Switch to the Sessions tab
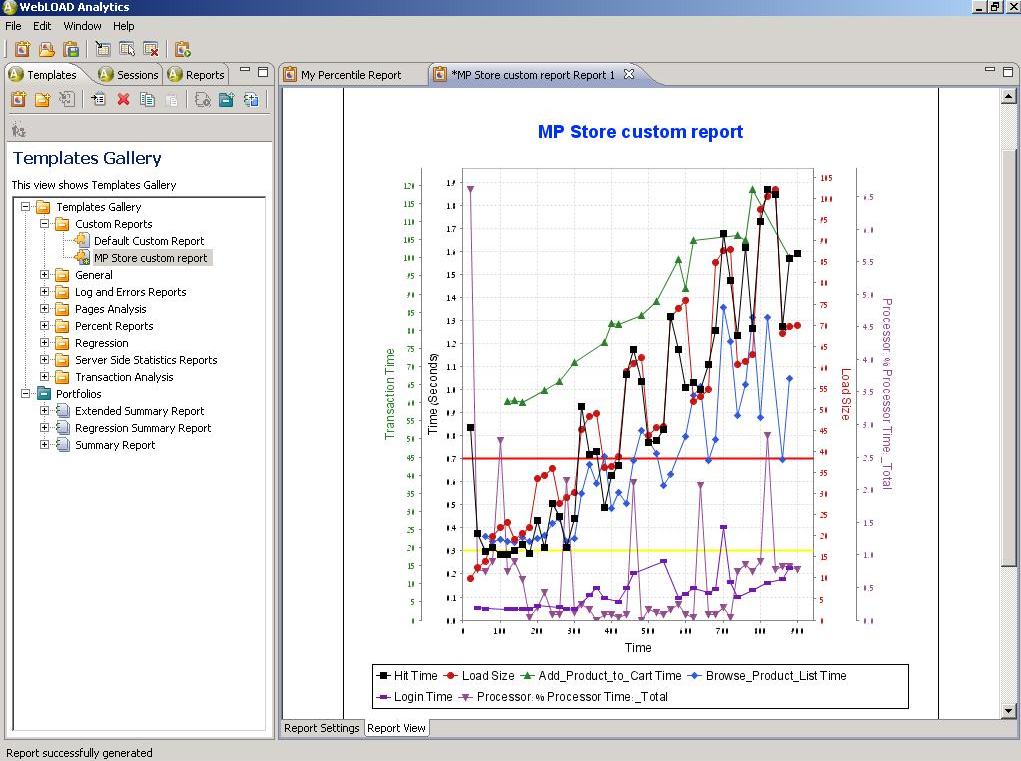This screenshot has width=1021, height=761. tap(129, 75)
